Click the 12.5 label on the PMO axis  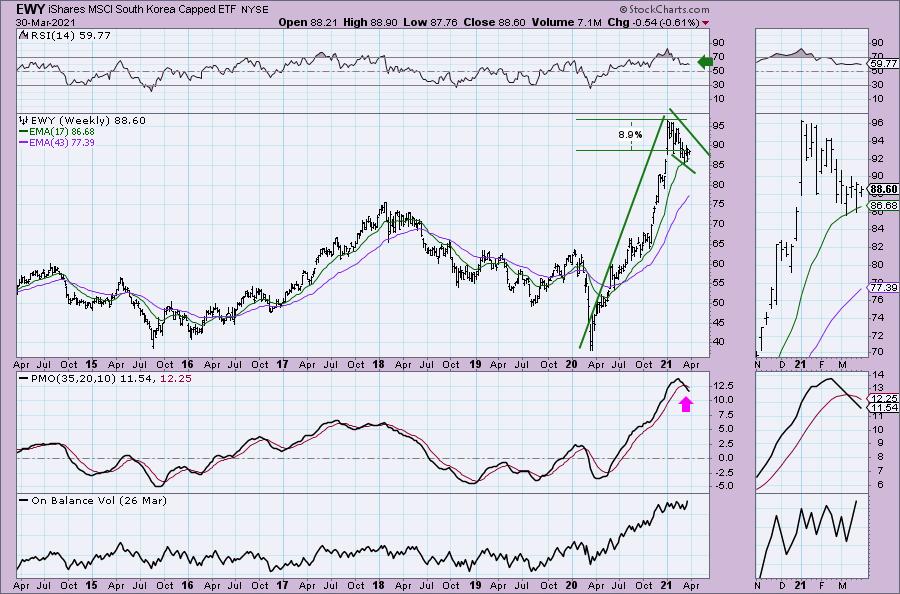click(x=723, y=386)
